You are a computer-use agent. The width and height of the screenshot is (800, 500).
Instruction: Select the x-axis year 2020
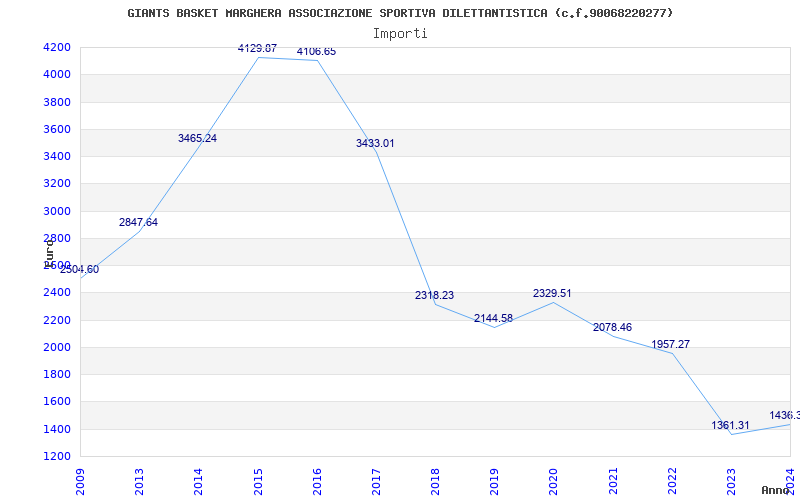554,482
